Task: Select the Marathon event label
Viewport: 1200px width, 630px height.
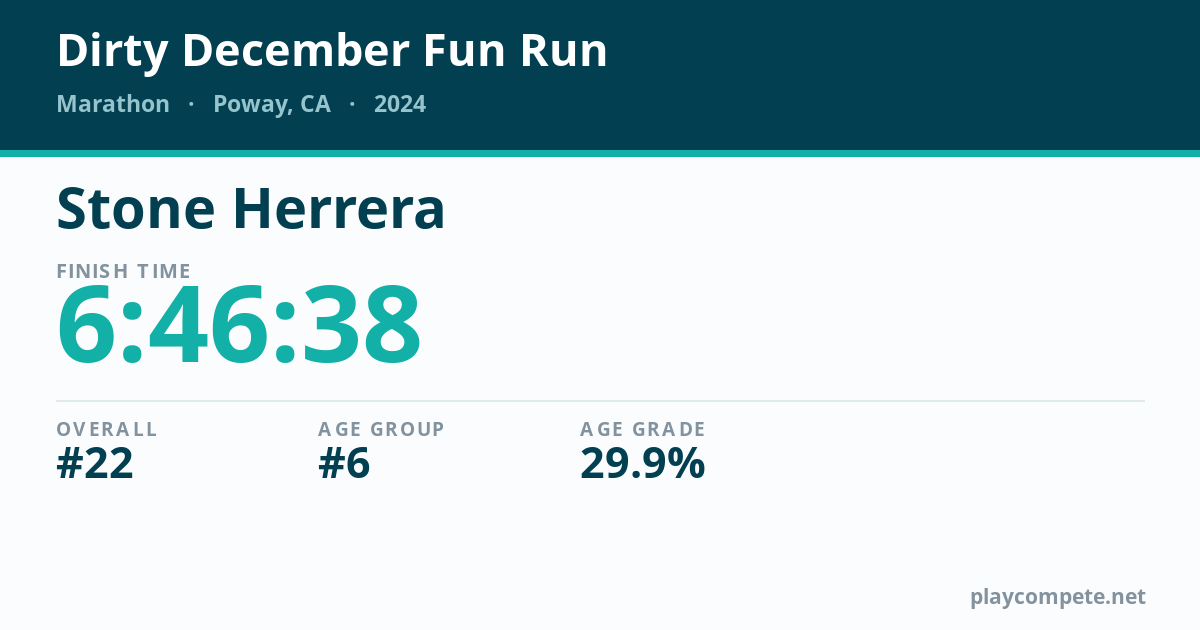Action: pos(113,104)
